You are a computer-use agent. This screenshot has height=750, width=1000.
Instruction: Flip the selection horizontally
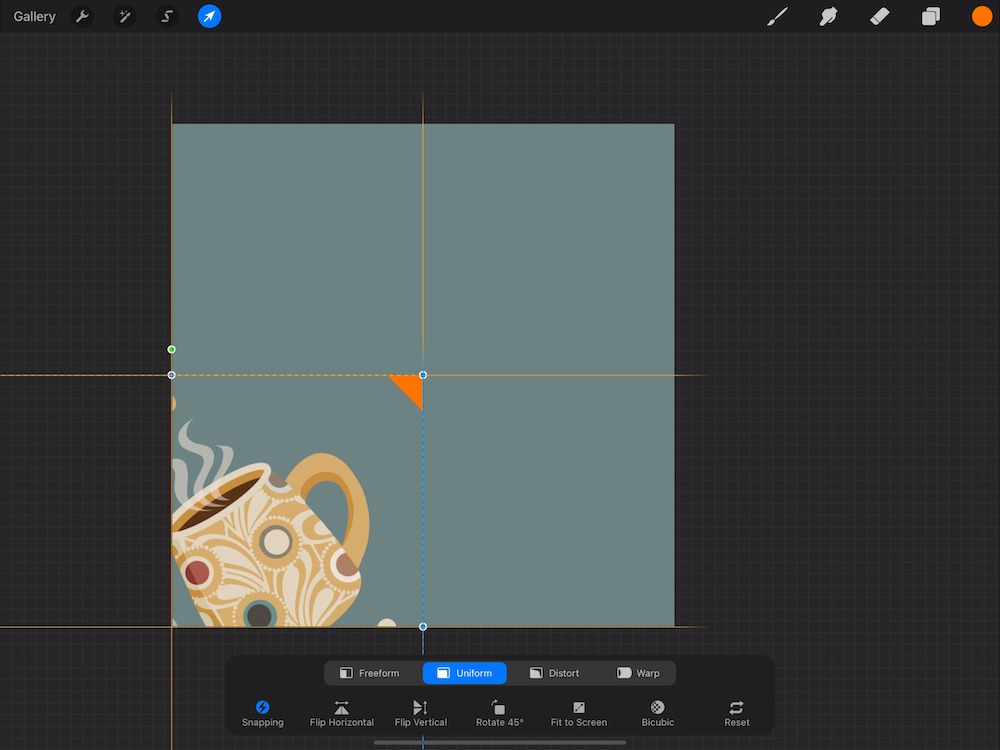click(342, 713)
